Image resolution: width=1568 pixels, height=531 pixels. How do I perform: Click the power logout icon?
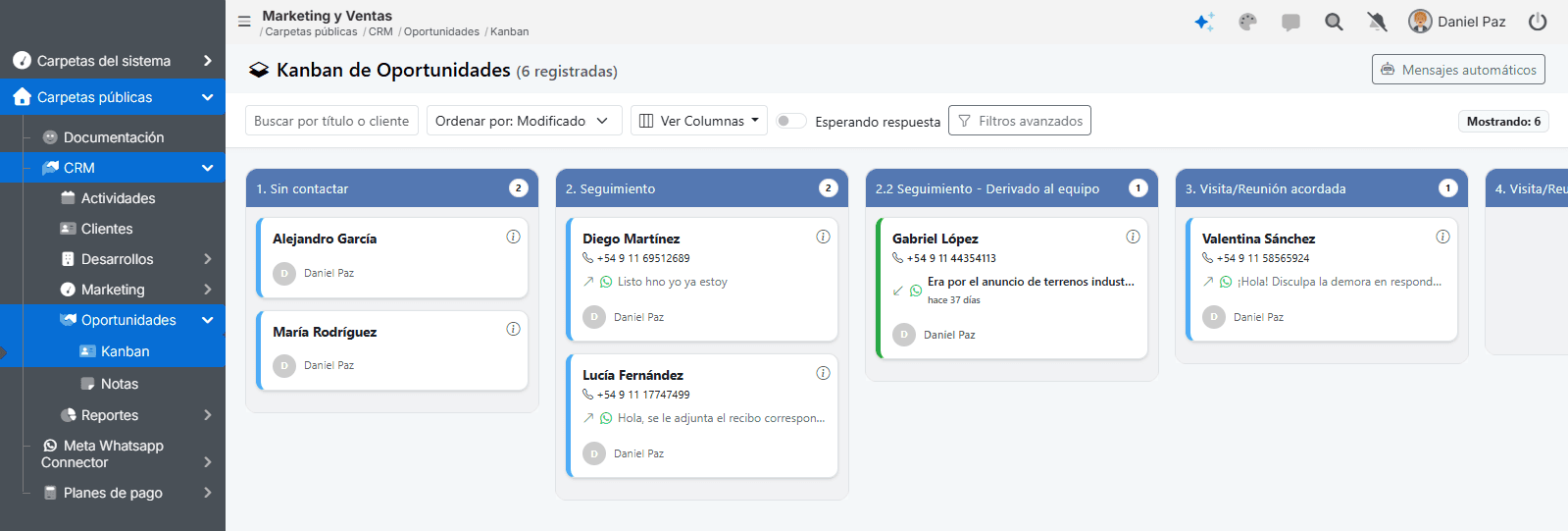[1538, 22]
